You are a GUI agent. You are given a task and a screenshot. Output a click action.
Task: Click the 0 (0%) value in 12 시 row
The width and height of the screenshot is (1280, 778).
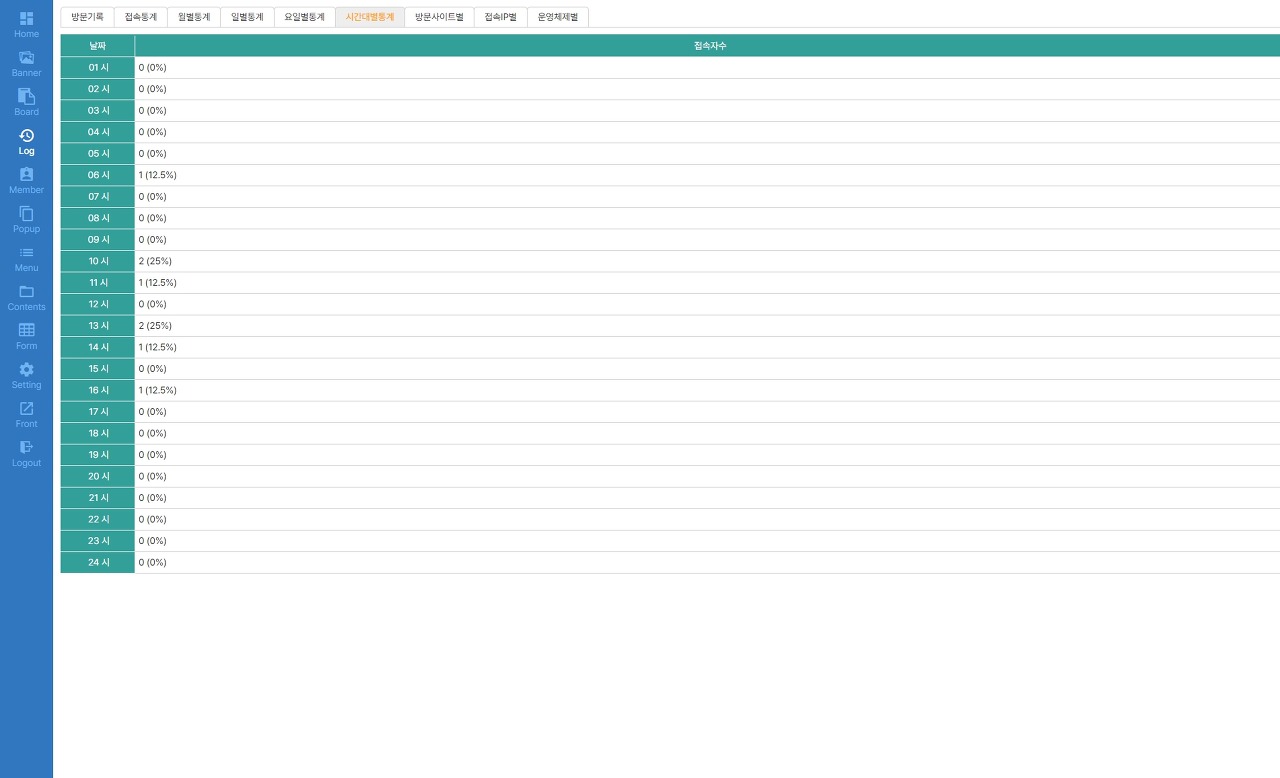coord(152,304)
